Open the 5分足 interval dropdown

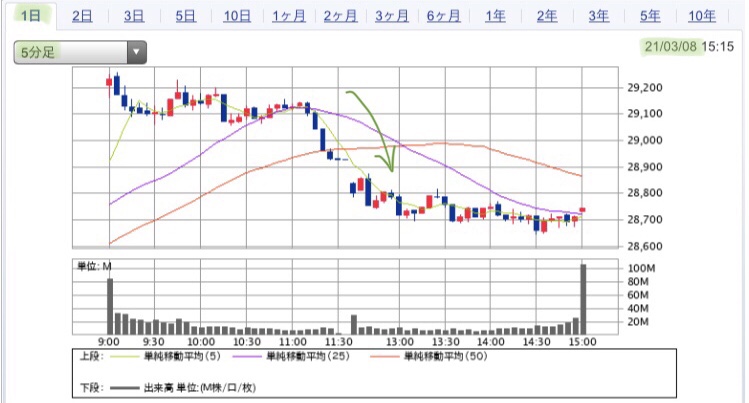(80, 52)
